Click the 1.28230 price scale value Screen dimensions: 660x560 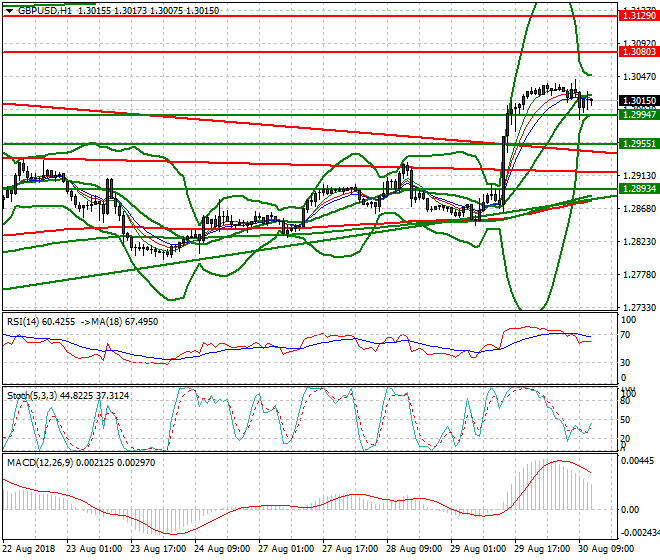pos(639,242)
